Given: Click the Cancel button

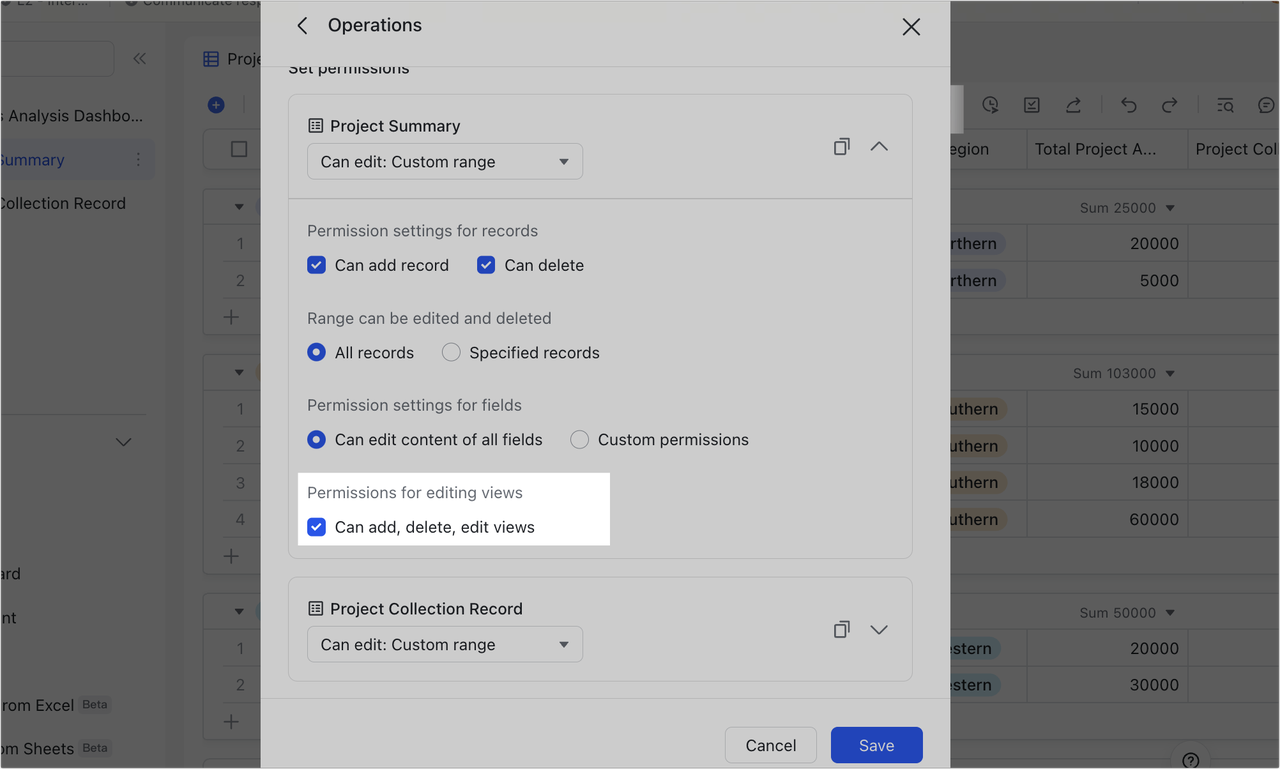Looking at the screenshot, I should pos(771,745).
